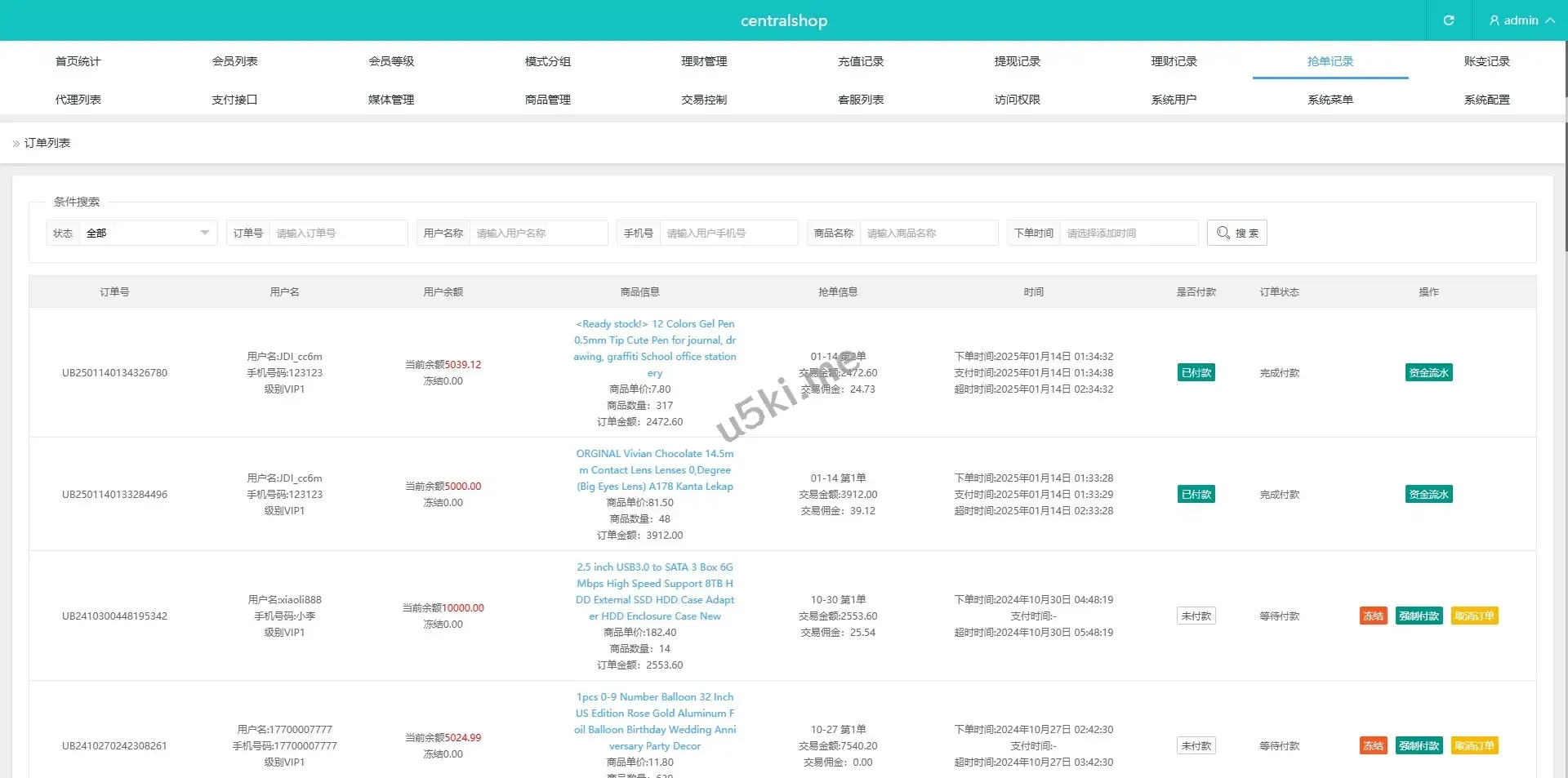The image size is (1568, 778).
Task: Click the search magnifier button
Action: [x=1236, y=233]
